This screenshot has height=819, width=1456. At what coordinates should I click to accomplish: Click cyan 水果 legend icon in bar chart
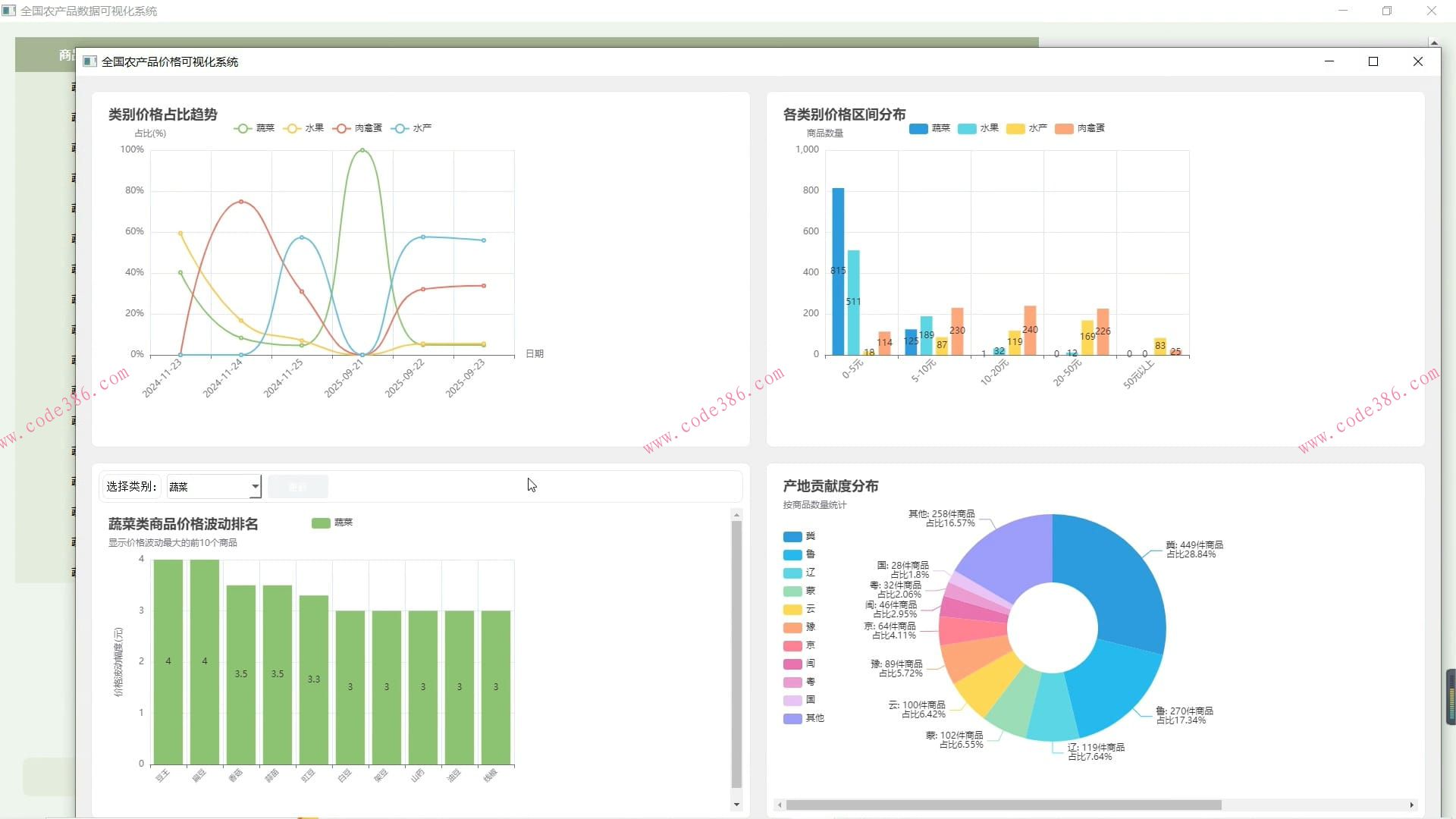pos(967,129)
